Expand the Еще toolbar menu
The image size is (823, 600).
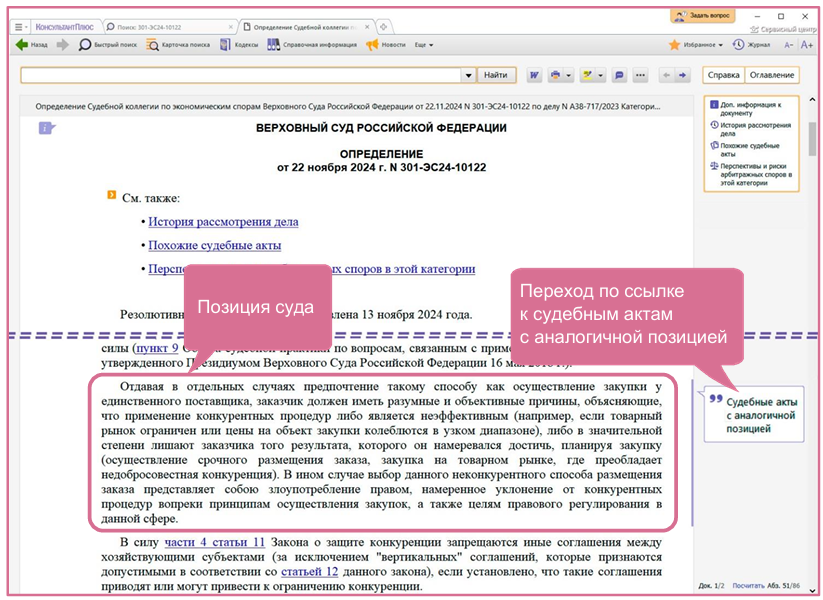(424, 45)
